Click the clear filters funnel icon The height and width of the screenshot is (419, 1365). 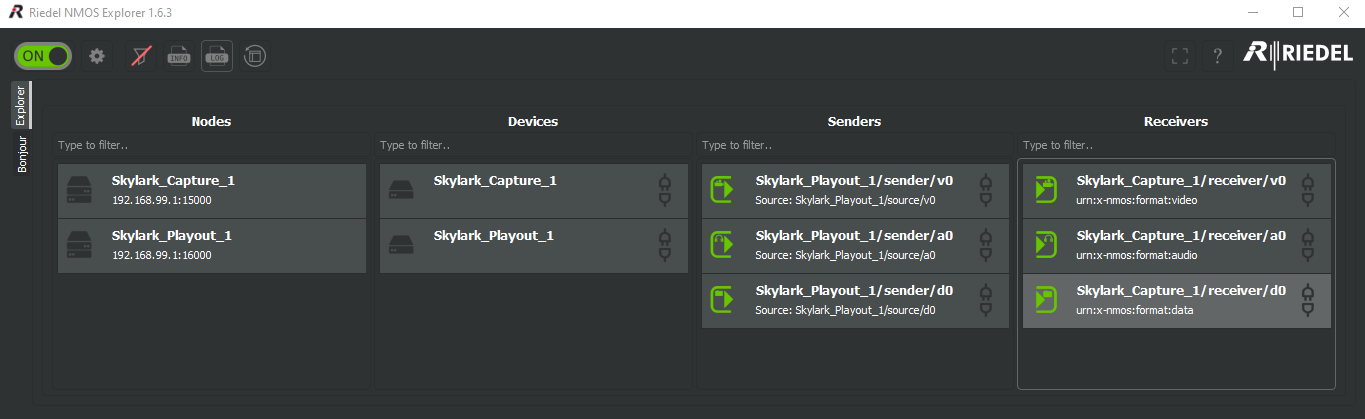coord(141,56)
